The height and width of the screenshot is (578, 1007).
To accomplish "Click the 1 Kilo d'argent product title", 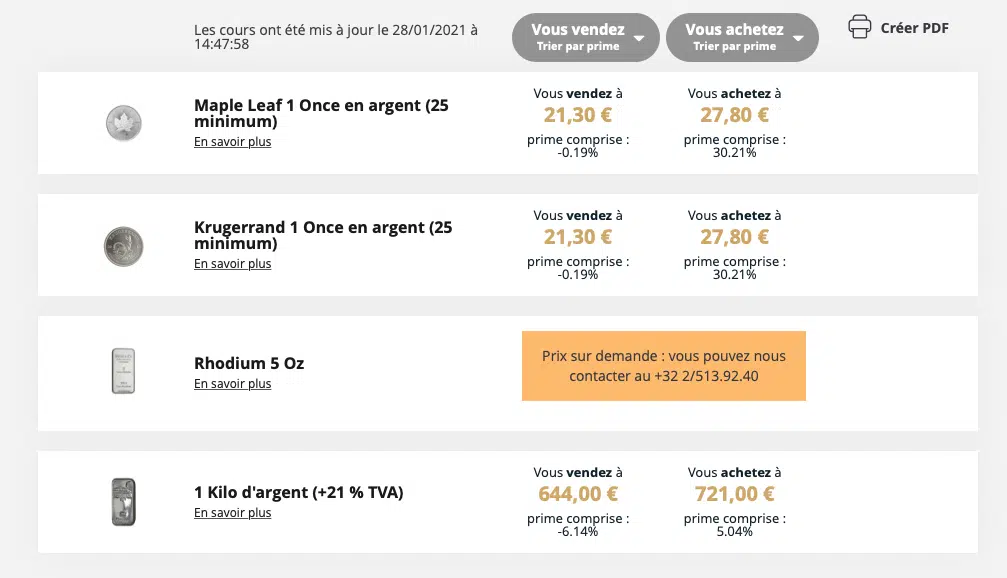I will coord(299,493).
